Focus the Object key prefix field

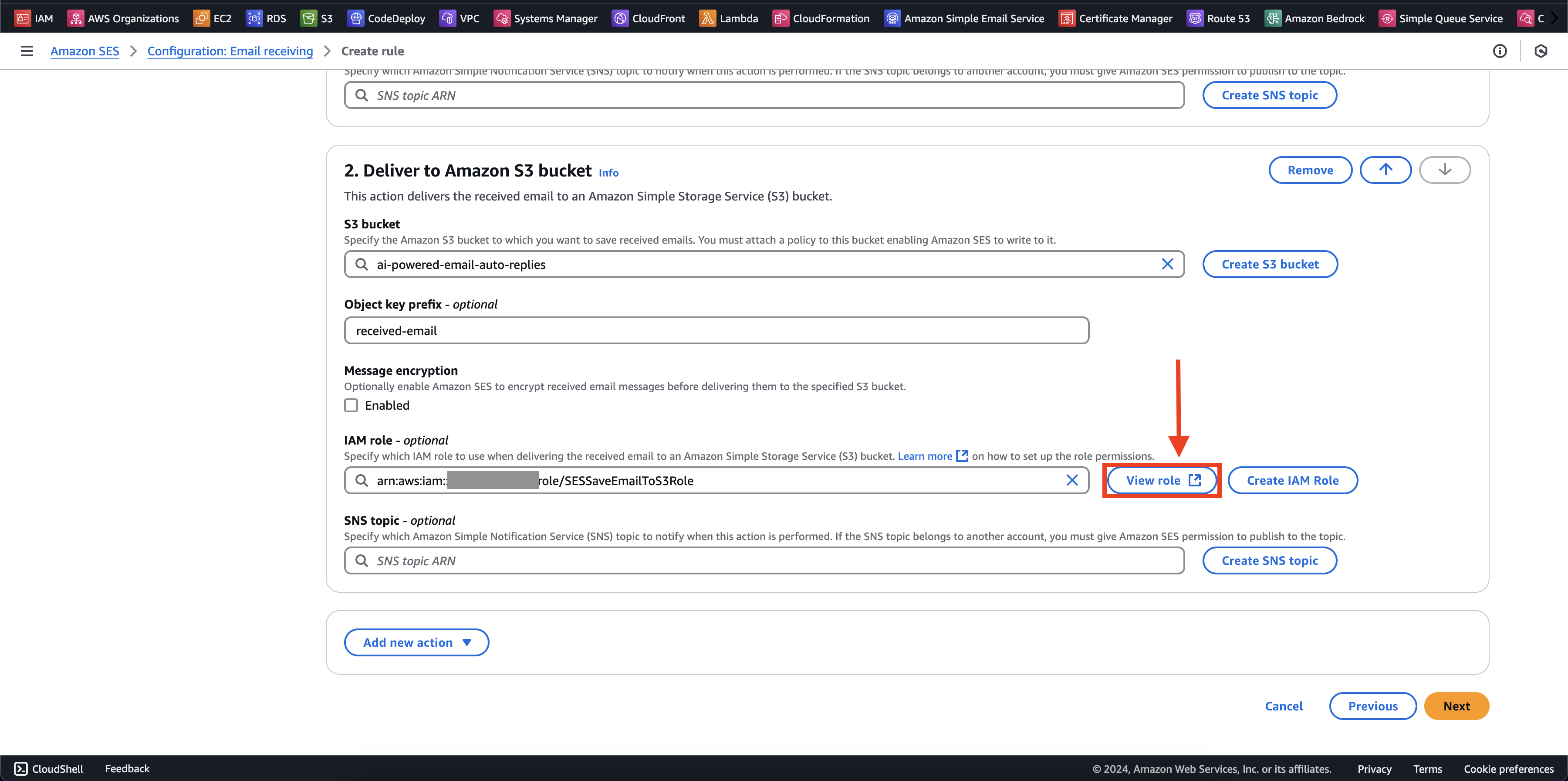pyautogui.click(x=716, y=330)
